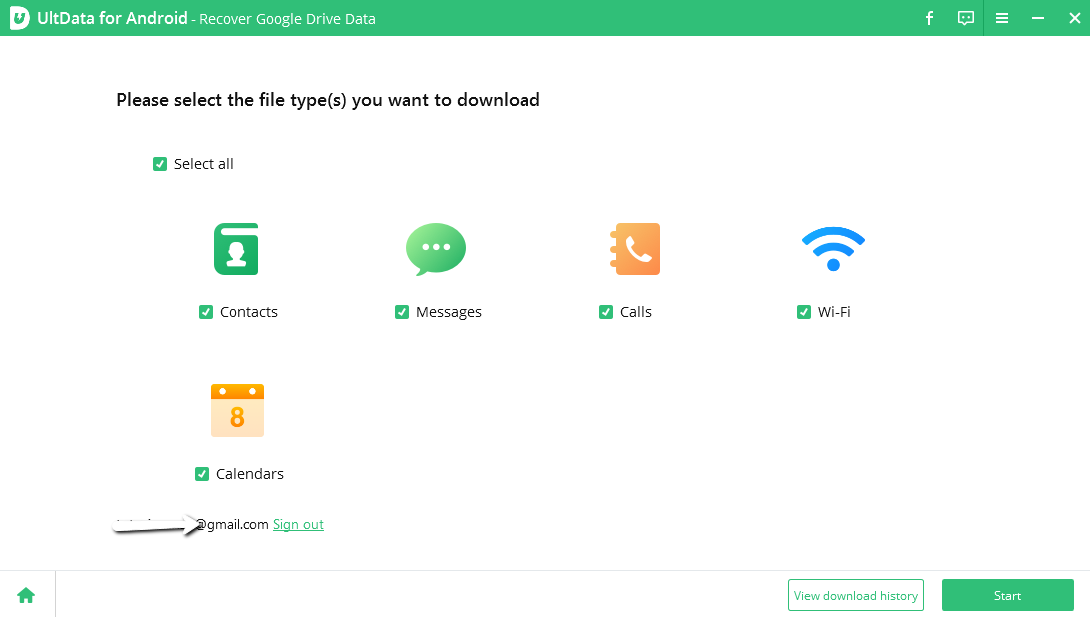This screenshot has width=1090, height=617.
Task: Disable the Messages checkbox
Action: 402,312
